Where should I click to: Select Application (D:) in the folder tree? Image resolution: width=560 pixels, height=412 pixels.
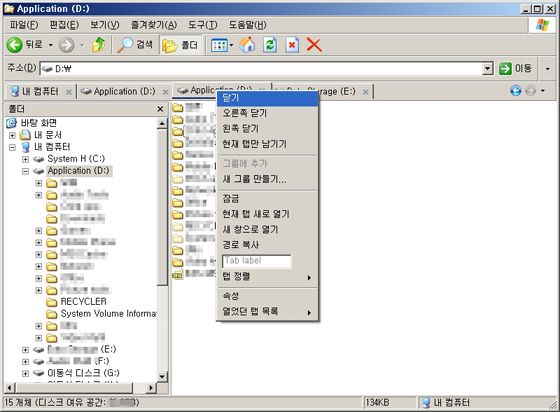pos(78,171)
